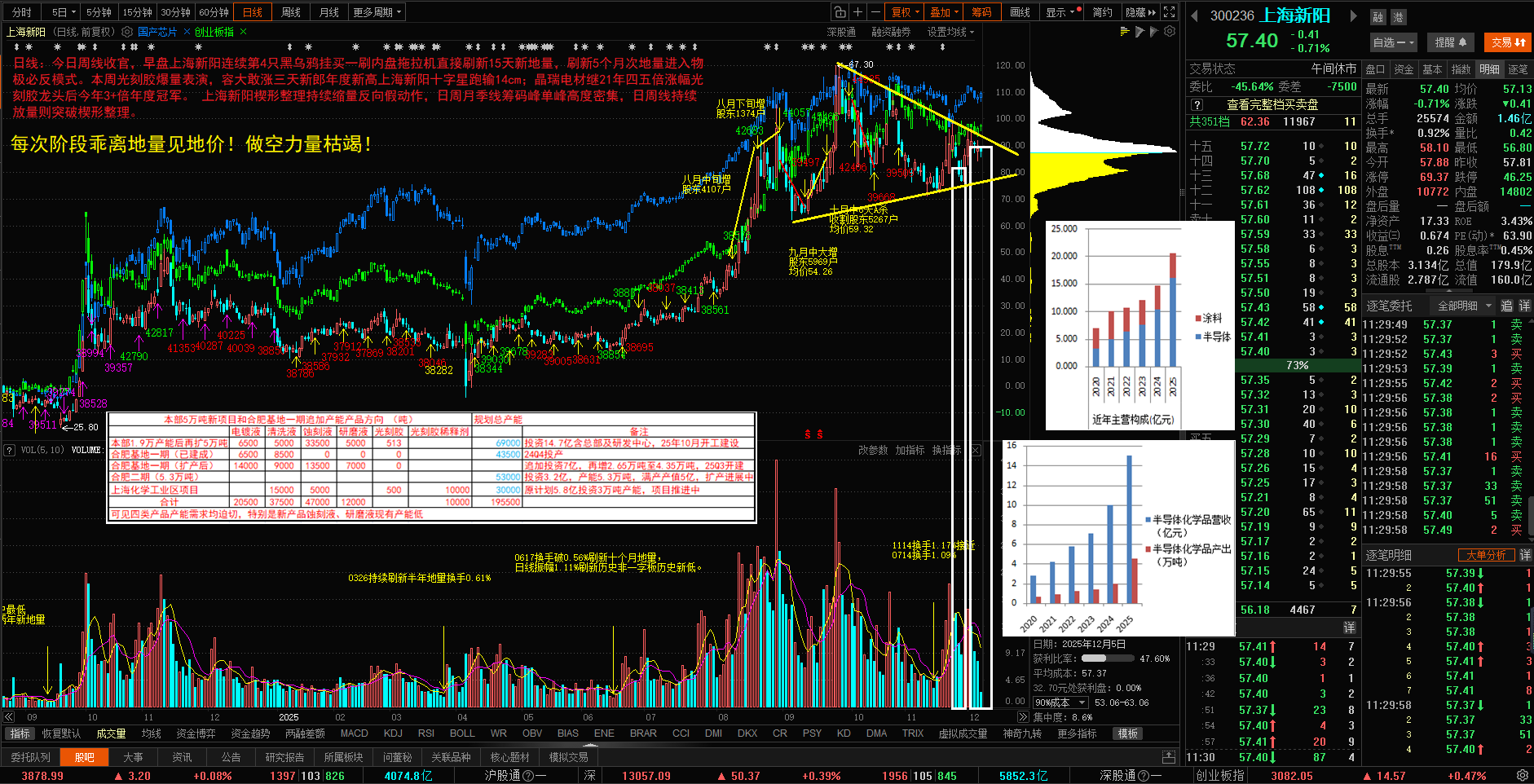This screenshot has width=1534, height=784.
Task: Toggle the 模板 template button
Action: pyautogui.click(x=1127, y=733)
